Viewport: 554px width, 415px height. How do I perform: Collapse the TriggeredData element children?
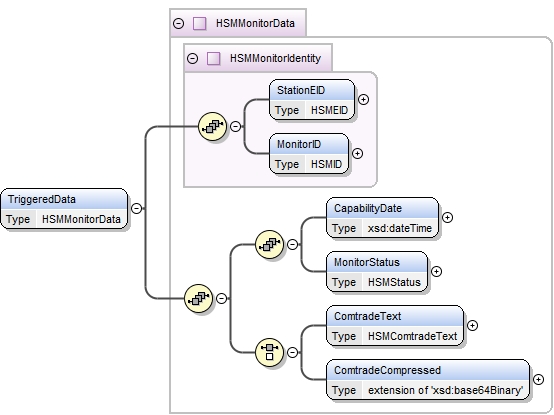(x=137, y=208)
